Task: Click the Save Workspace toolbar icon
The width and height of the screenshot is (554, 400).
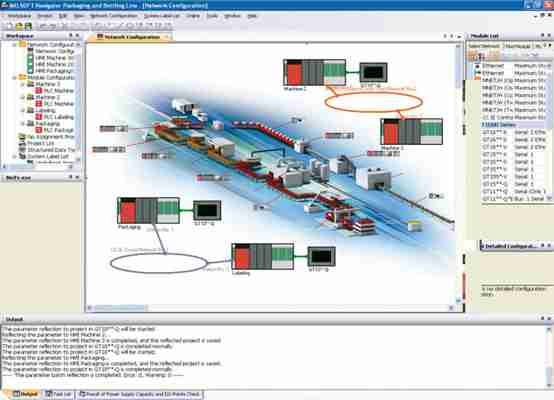Action: click(x=28, y=26)
